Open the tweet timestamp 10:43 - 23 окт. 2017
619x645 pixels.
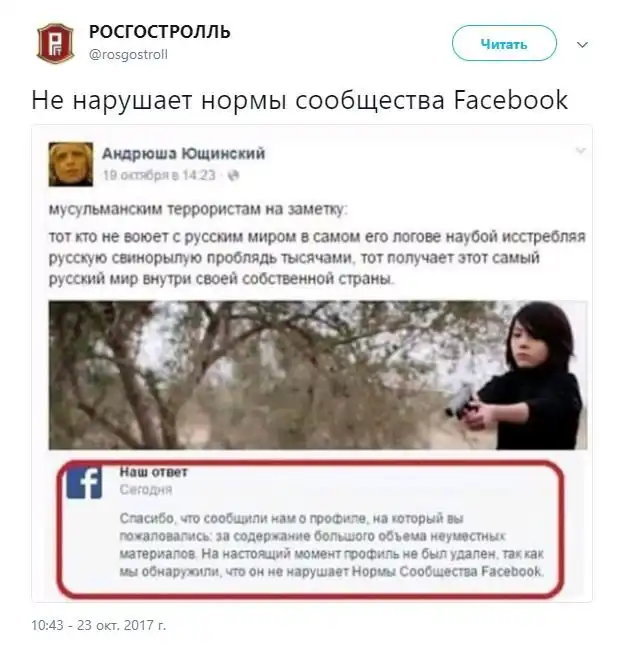(99, 625)
